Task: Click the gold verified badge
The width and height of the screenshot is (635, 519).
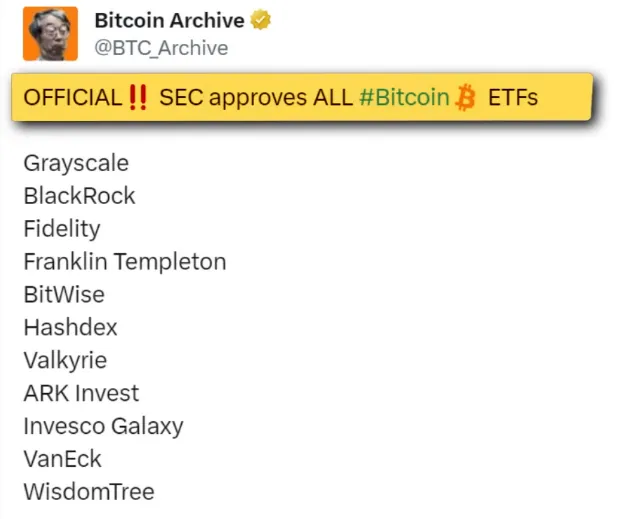Action: (x=262, y=21)
